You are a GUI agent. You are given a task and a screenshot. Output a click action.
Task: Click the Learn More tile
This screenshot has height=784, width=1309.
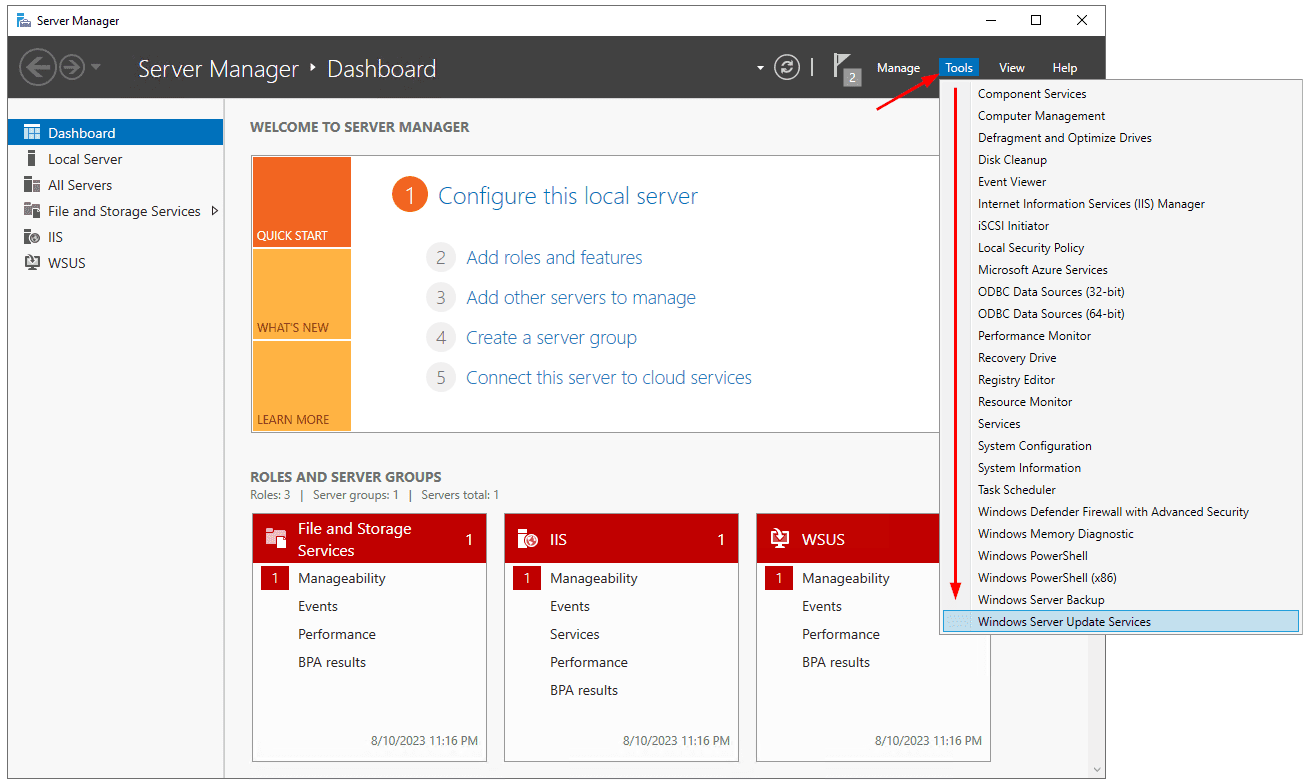301,386
